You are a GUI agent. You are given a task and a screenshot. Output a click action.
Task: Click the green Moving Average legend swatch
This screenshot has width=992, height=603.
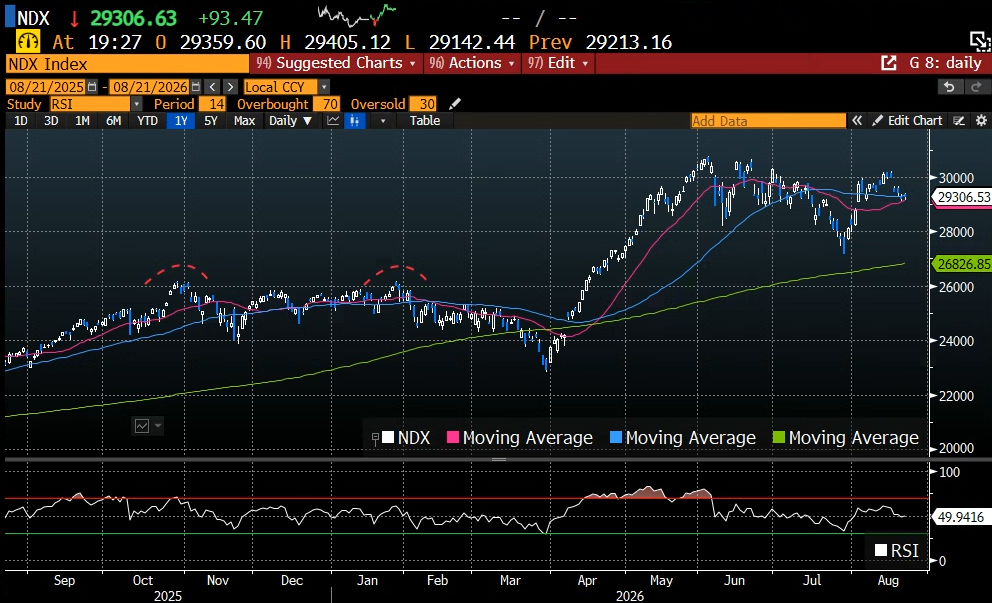coord(779,437)
